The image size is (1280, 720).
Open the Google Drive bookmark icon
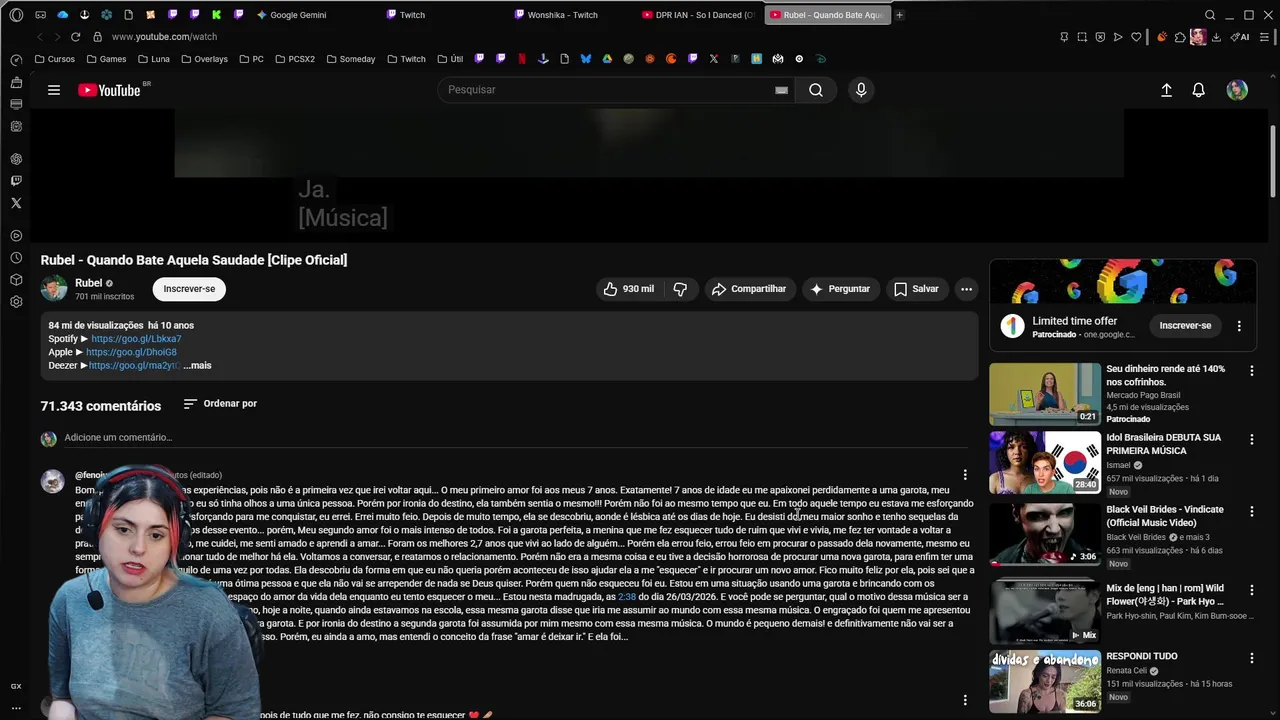coord(607,59)
